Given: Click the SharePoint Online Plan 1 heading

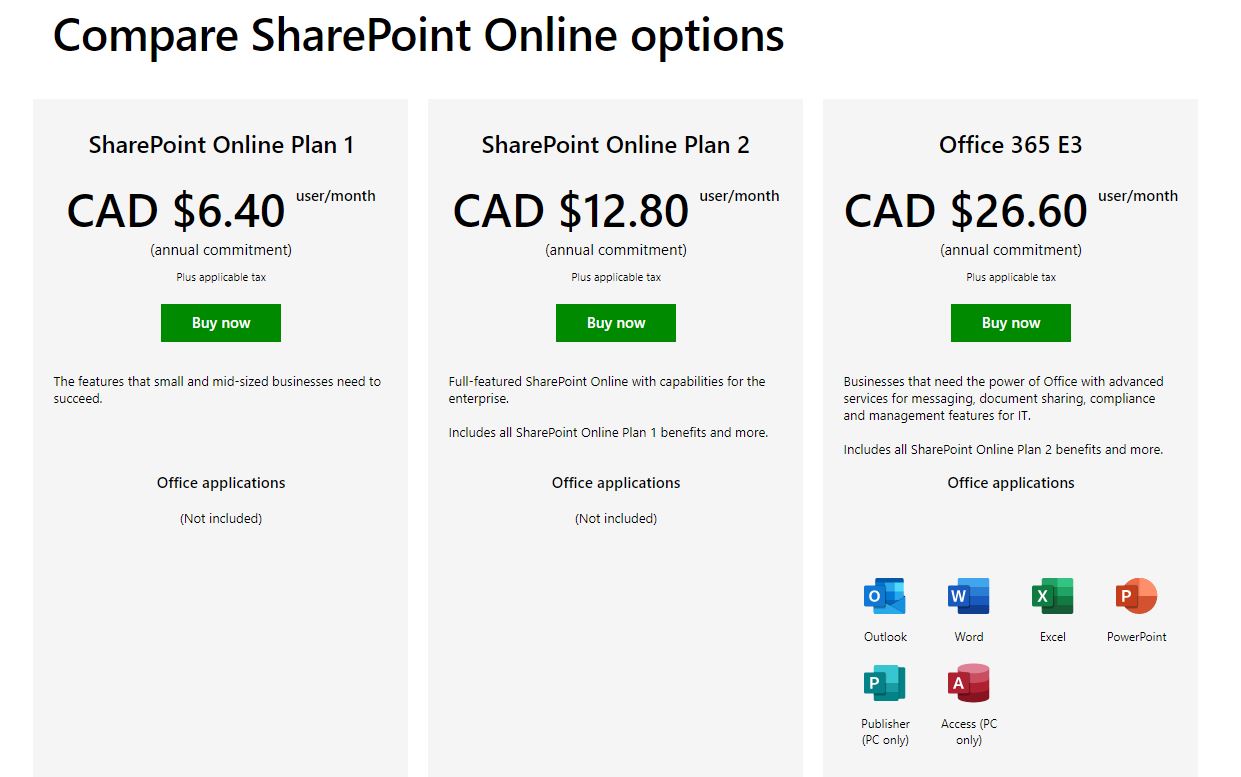Looking at the screenshot, I should [221, 145].
